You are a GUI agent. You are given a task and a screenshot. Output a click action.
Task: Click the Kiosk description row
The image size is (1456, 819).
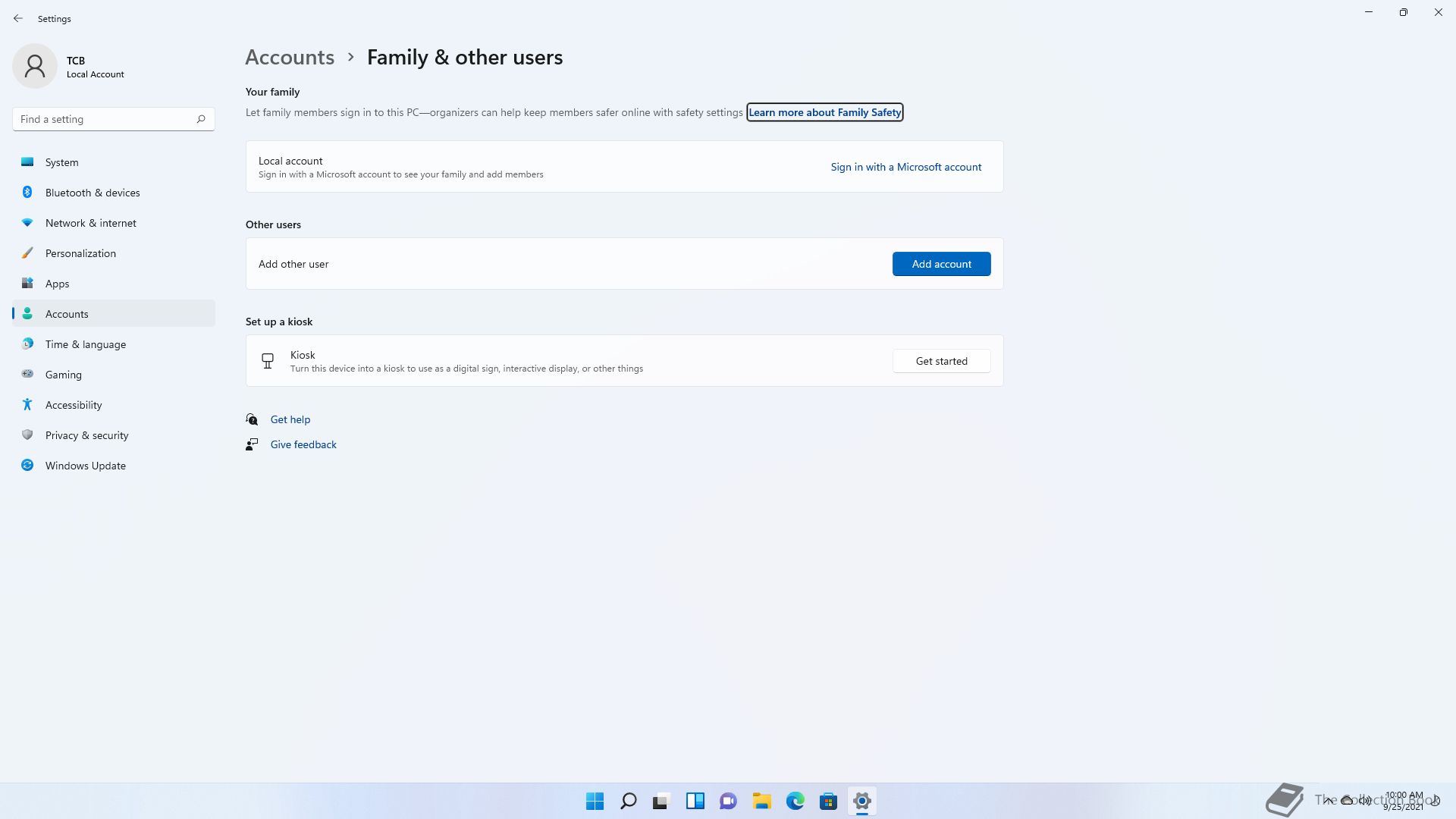(624, 361)
